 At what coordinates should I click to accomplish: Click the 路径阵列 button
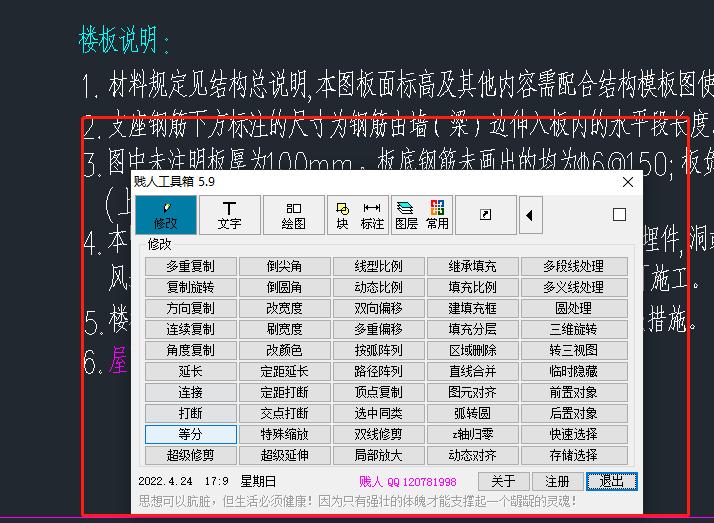click(379, 371)
